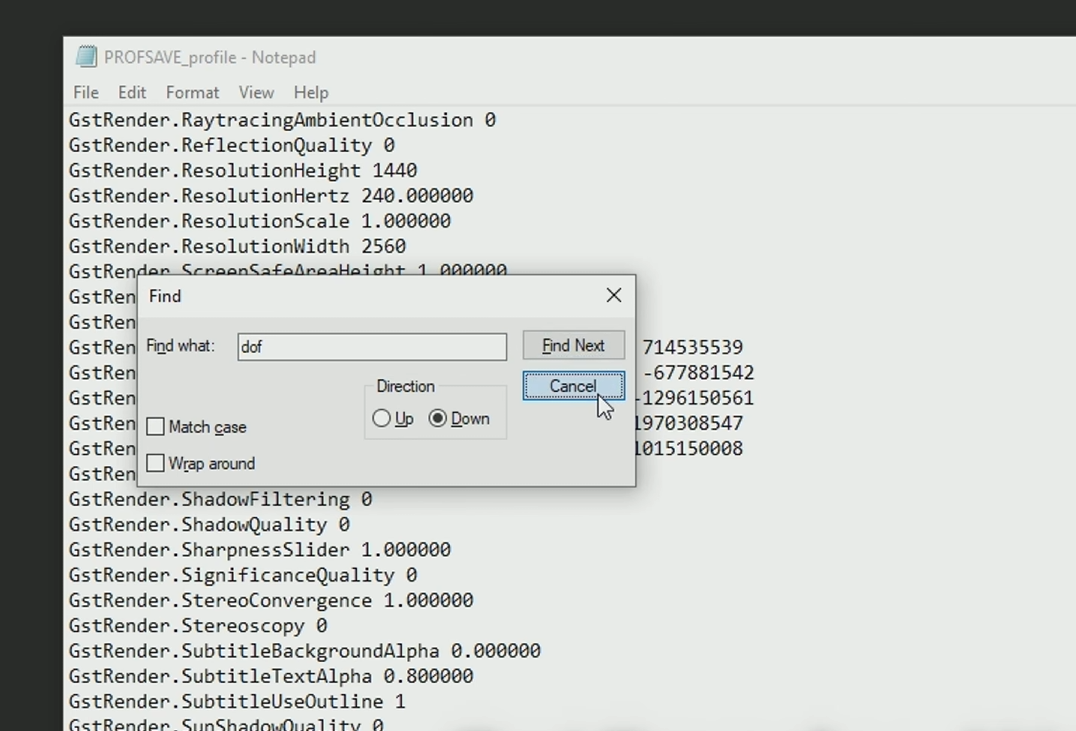The image size is (1076, 731).
Task: Select the Up direction radio button
Action: pyautogui.click(x=382, y=419)
